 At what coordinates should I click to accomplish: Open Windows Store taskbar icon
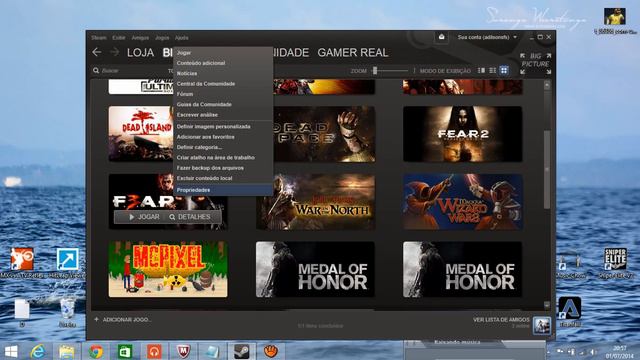[125, 351]
